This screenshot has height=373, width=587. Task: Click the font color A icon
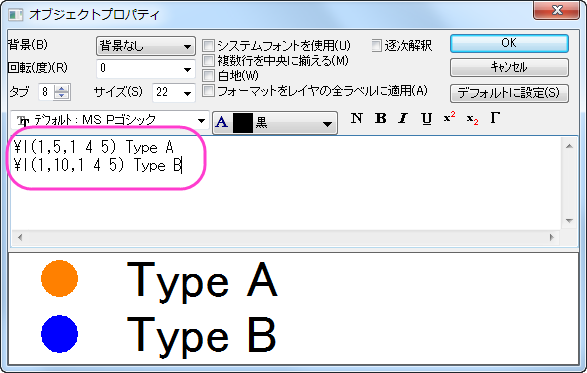222,122
